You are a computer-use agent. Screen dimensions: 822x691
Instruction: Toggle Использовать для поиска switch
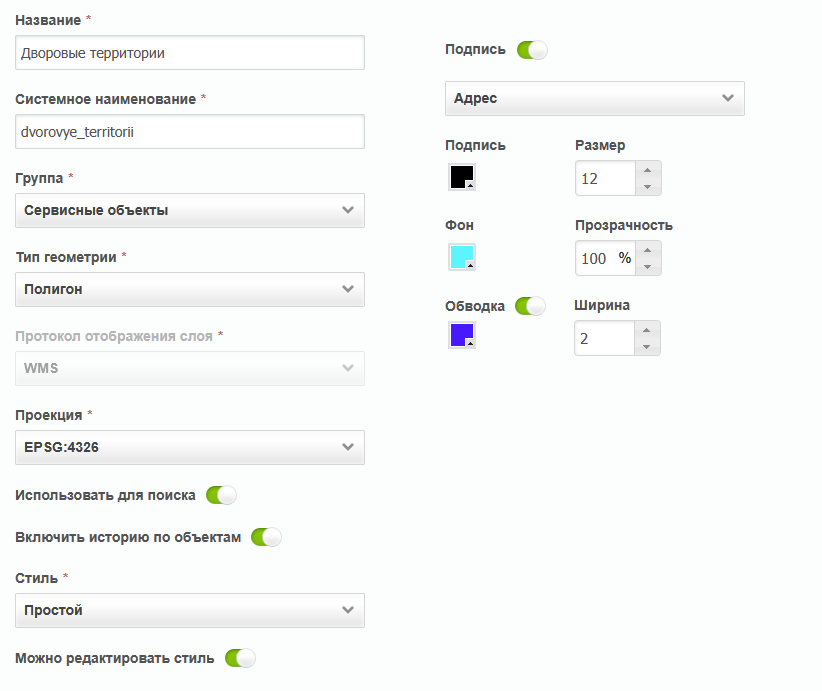[x=221, y=495]
